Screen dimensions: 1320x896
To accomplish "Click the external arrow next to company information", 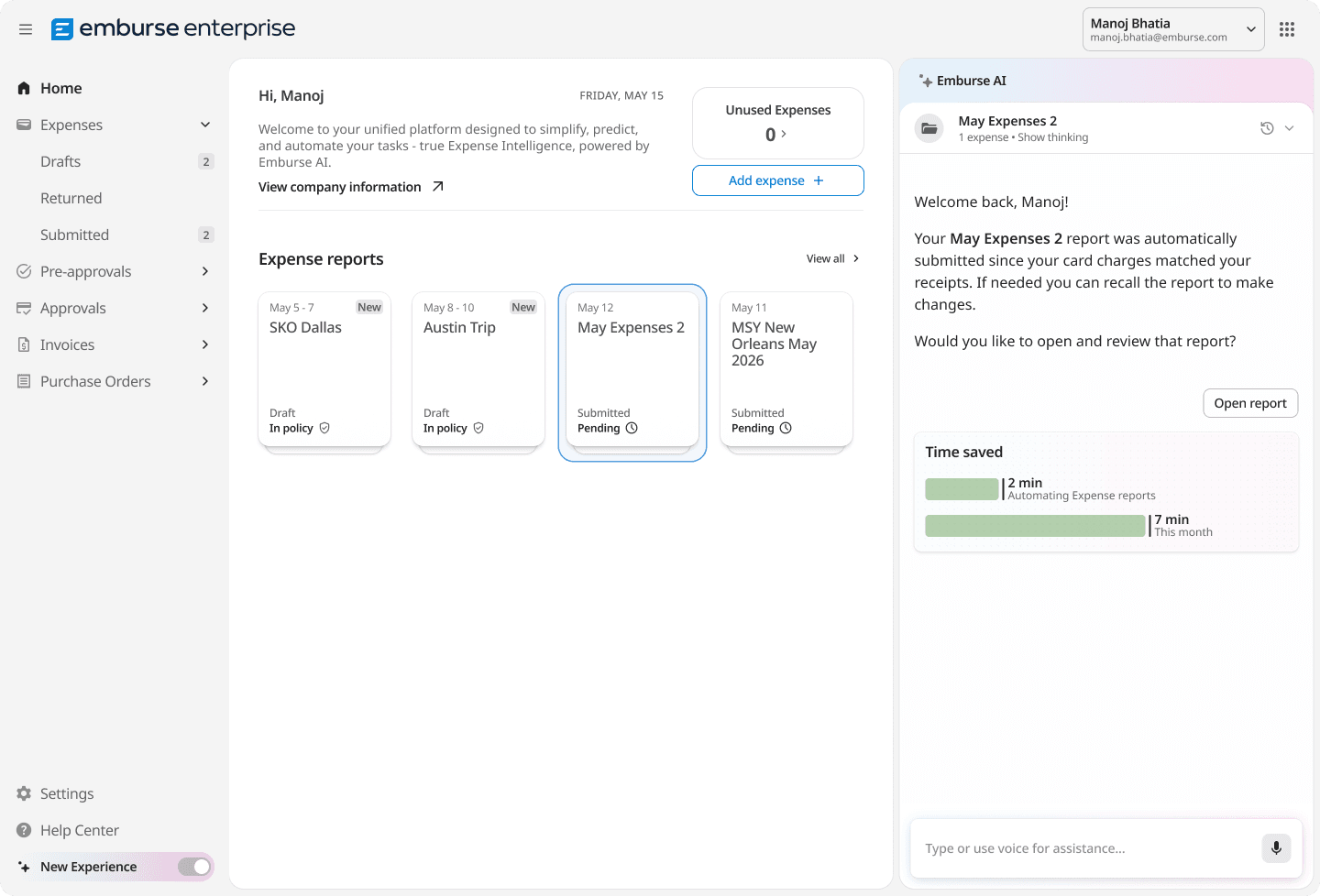I will pos(438,186).
